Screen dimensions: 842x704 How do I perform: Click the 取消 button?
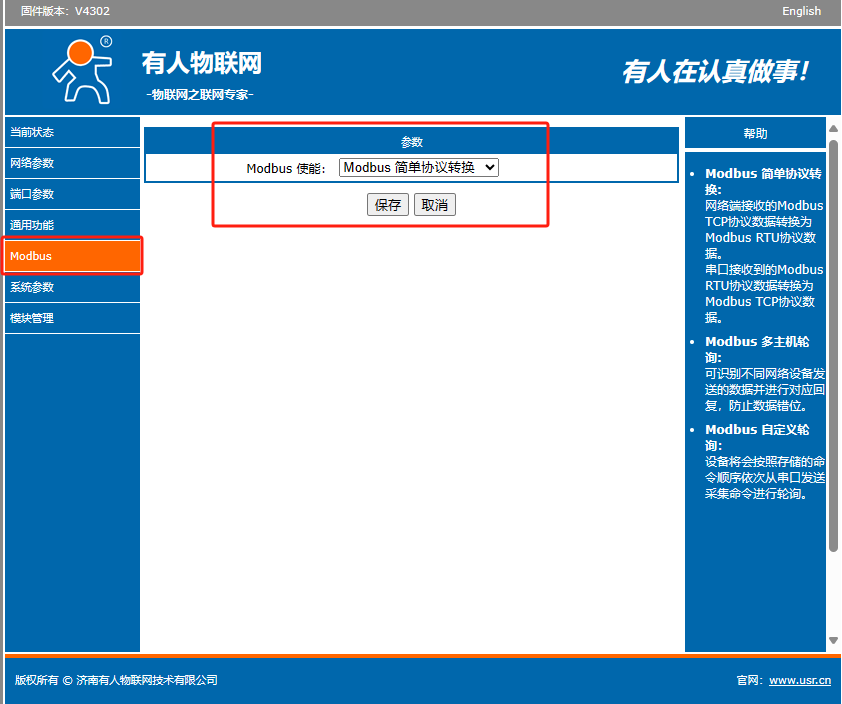click(434, 205)
